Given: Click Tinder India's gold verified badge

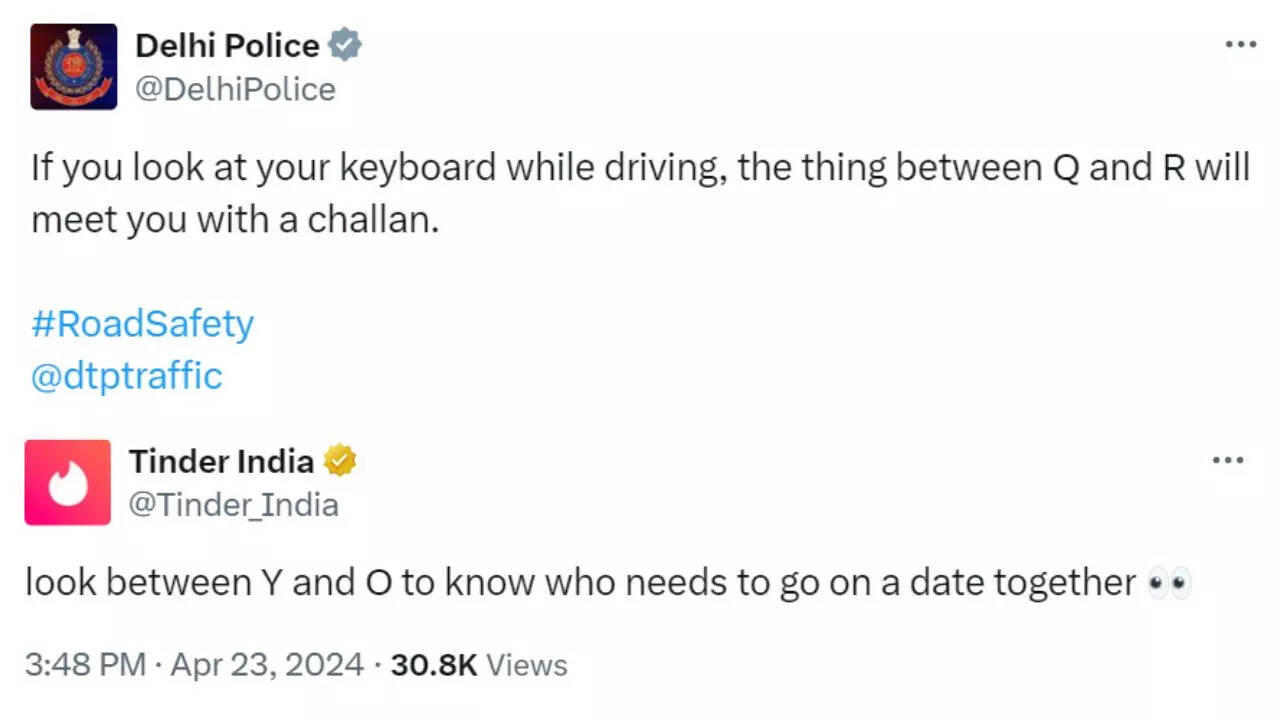Looking at the screenshot, I should 341,460.
